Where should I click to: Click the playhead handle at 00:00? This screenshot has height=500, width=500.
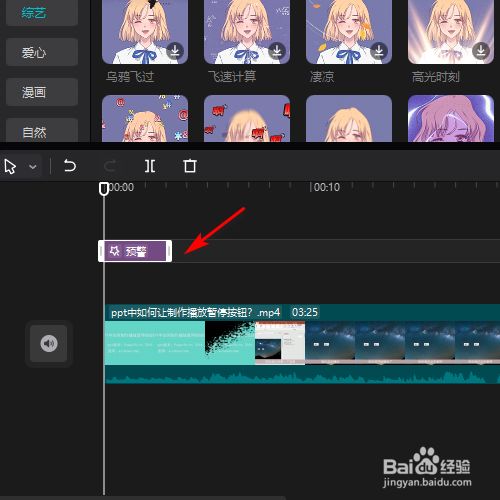coord(104,188)
